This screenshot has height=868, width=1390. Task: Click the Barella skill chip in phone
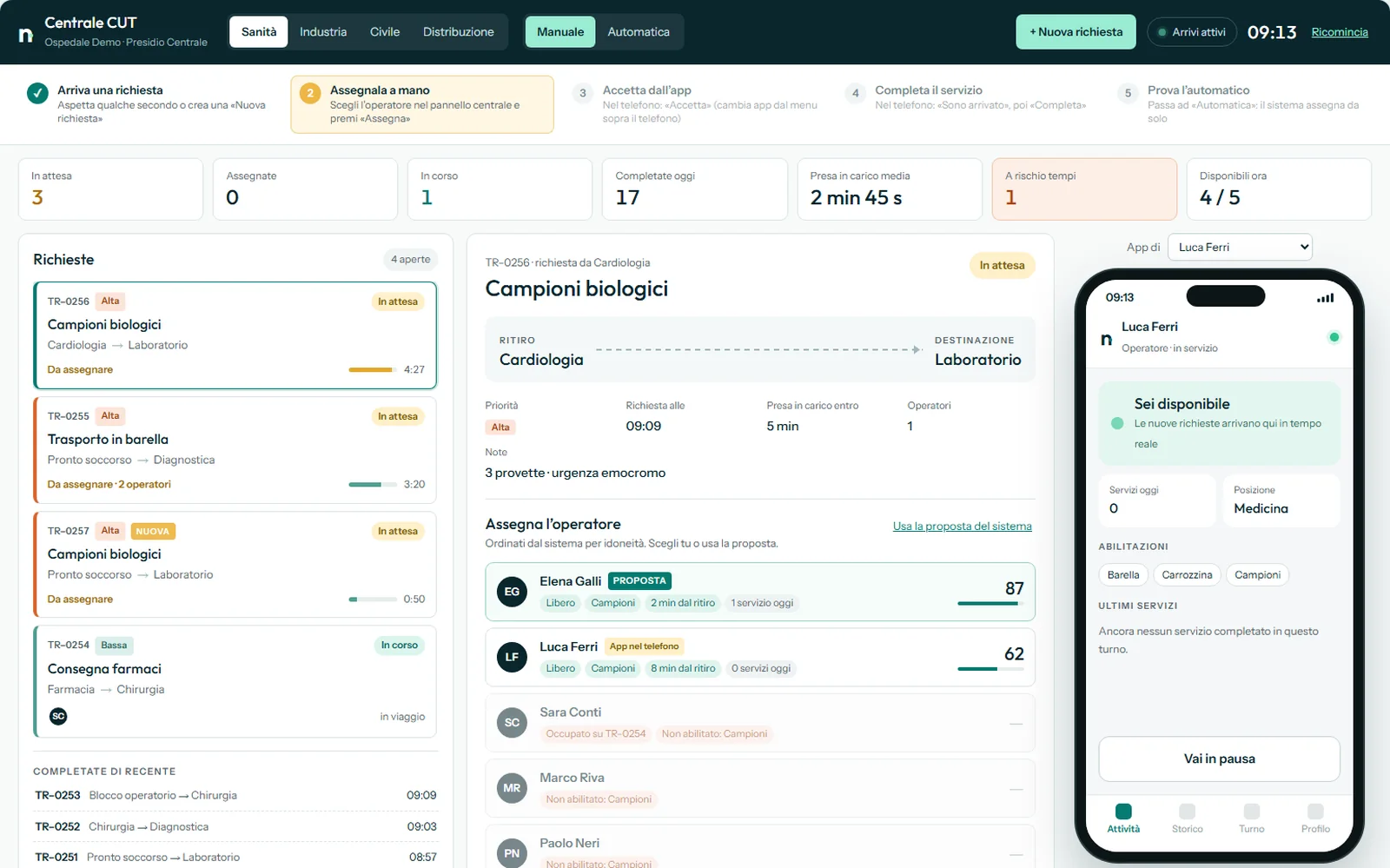[1123, 575]
